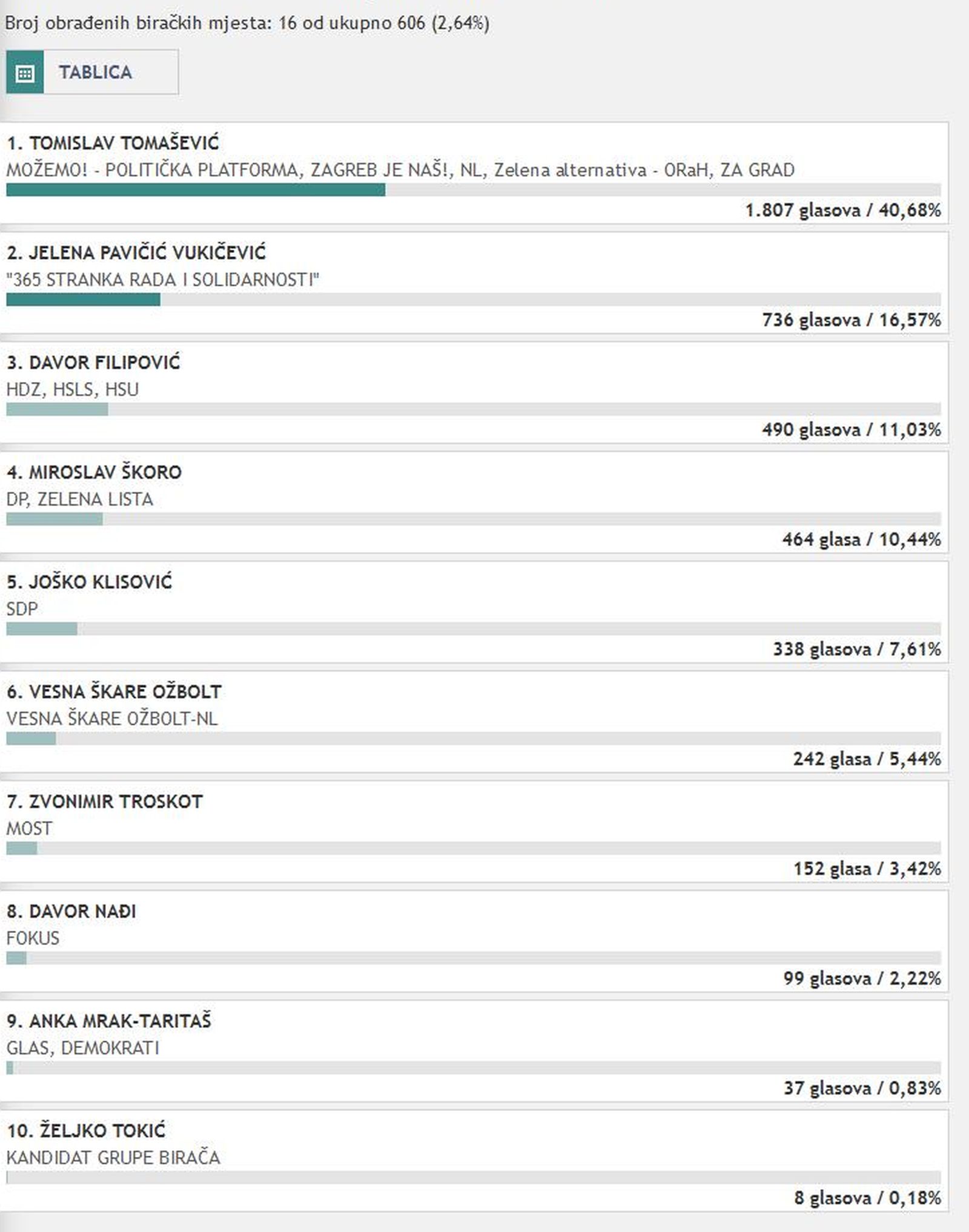The width and height of the screenshot is (969, 1232).
Task: Select Davor Nađi FOKUS entry
Action: click(x=474, y=941)
